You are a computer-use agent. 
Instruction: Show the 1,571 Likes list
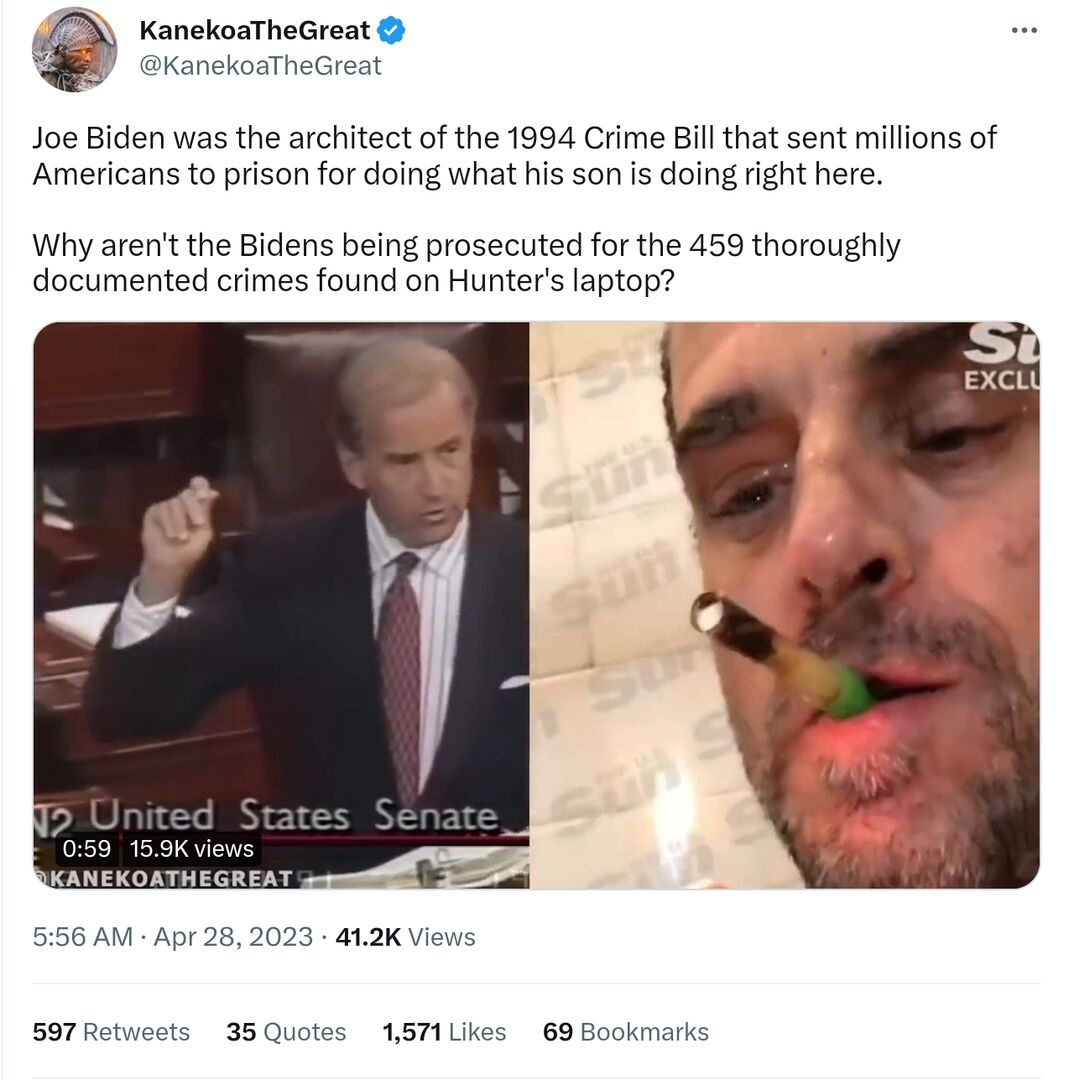tap(444, 1032)
